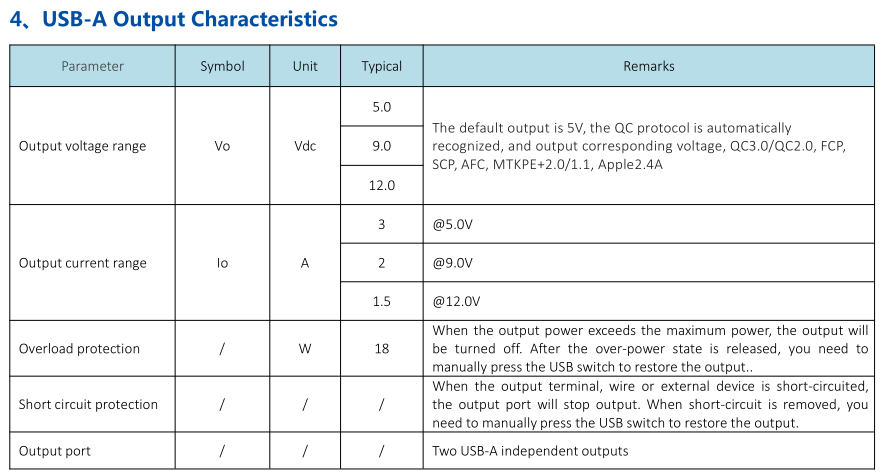Select the Parameter column header

coord(92,66)
